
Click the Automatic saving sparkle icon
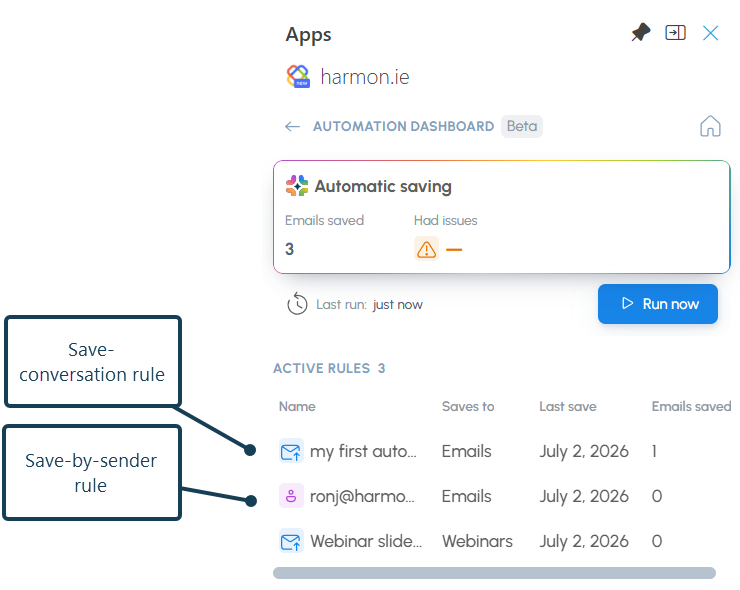click(x=297, y=186)
